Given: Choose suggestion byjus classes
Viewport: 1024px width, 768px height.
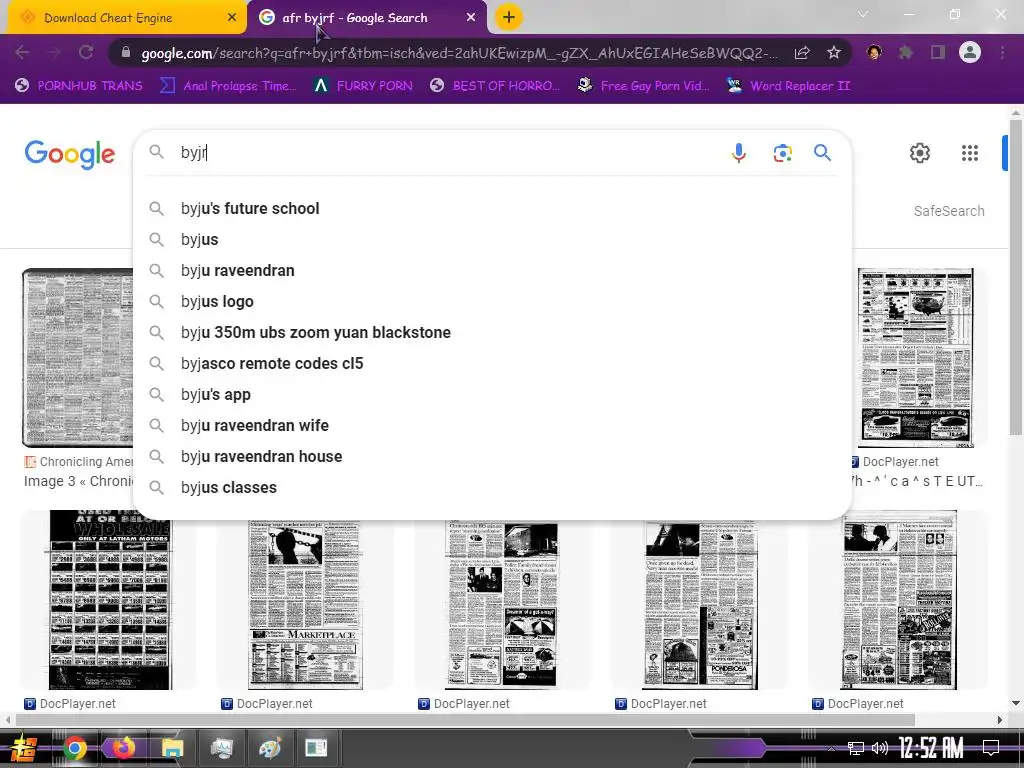Looking at the screenshot, I should (492, 488).
